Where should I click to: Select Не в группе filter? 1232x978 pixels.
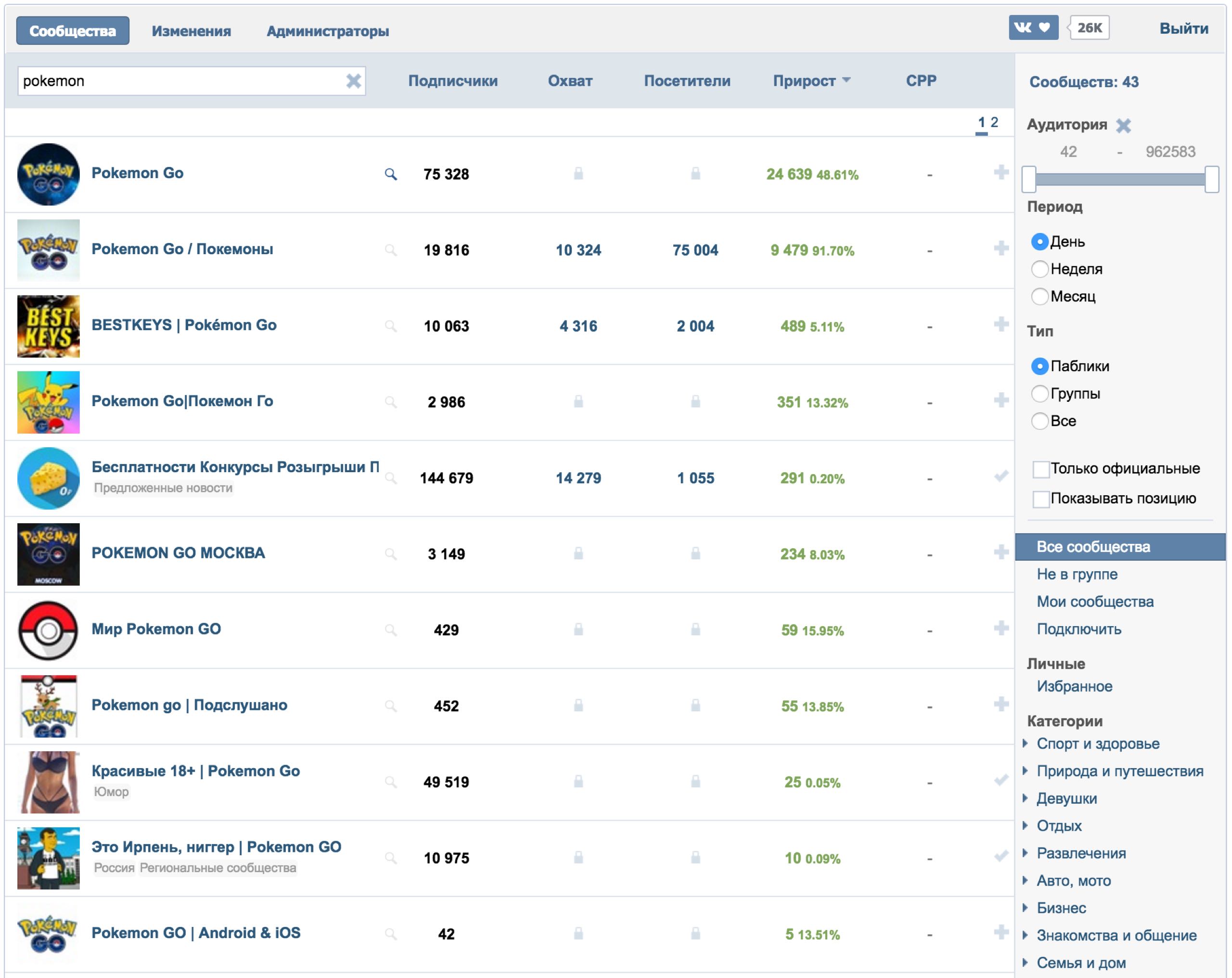click(1077, 574)
